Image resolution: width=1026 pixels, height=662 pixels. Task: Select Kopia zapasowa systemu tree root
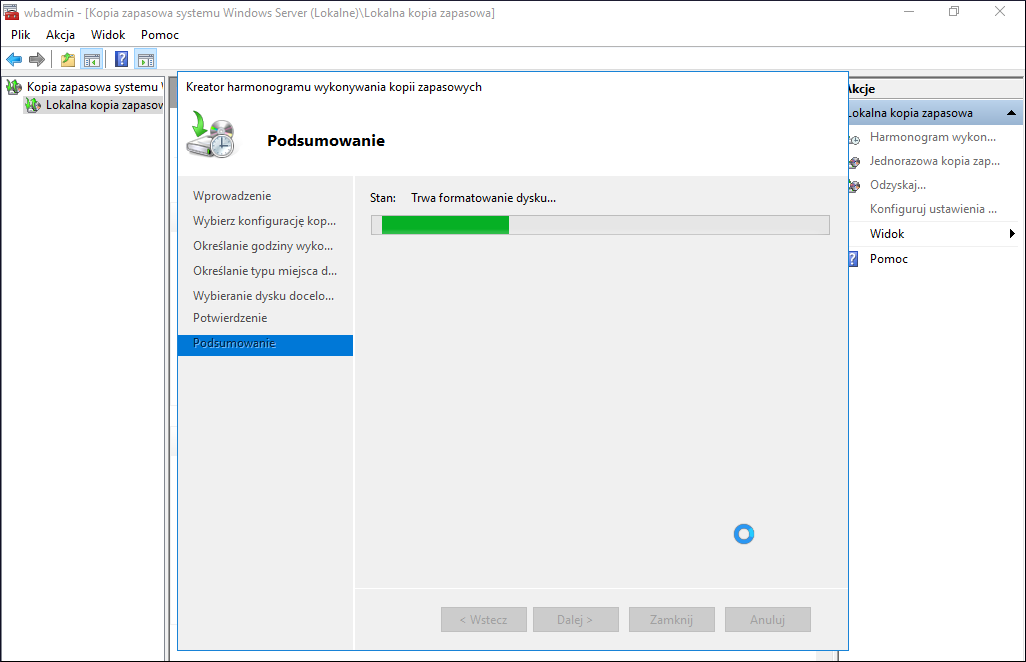pos(92,86)
